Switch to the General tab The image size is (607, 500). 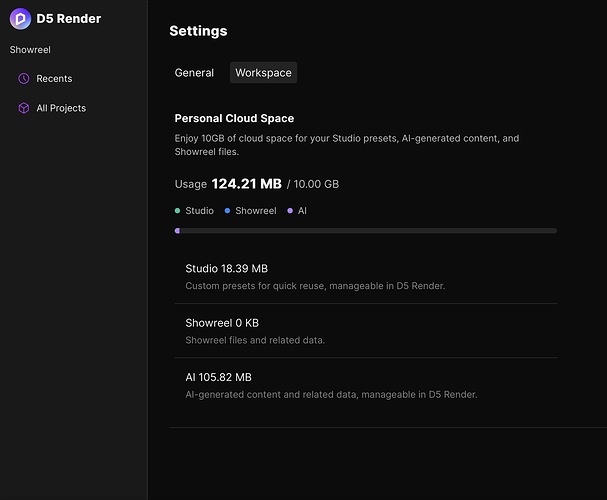pos(194,73)
